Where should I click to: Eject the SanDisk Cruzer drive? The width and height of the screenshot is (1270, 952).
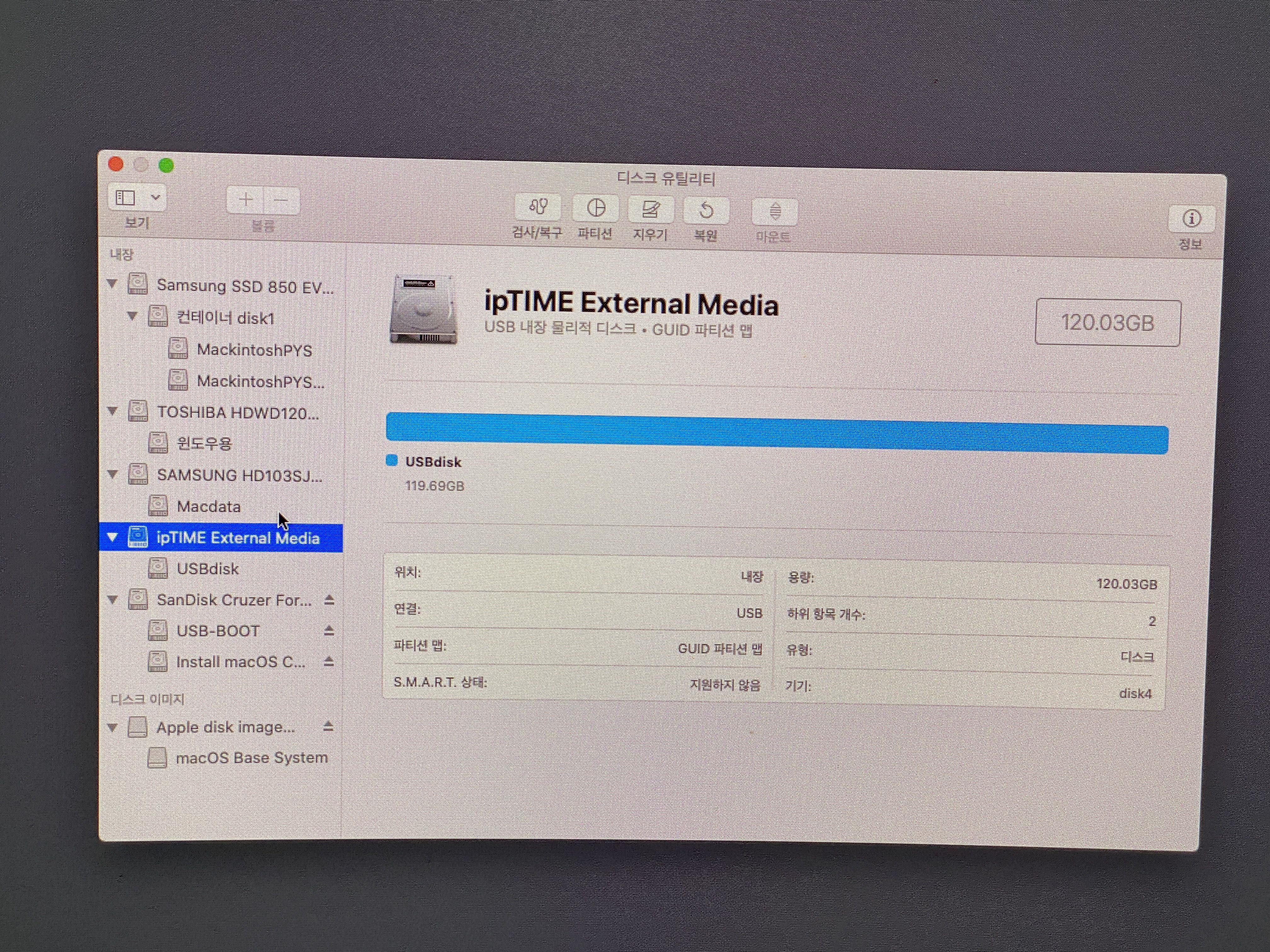click(329, 600)
